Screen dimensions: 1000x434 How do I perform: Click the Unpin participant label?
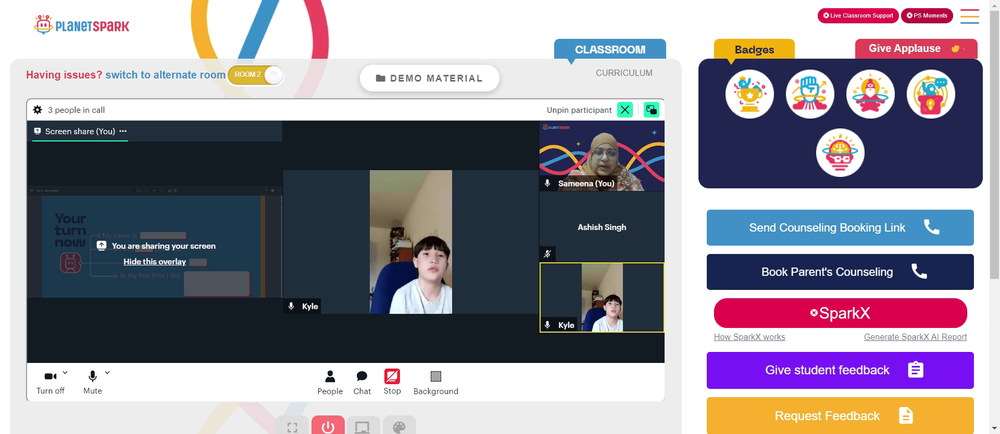click(x=578, y=110)
